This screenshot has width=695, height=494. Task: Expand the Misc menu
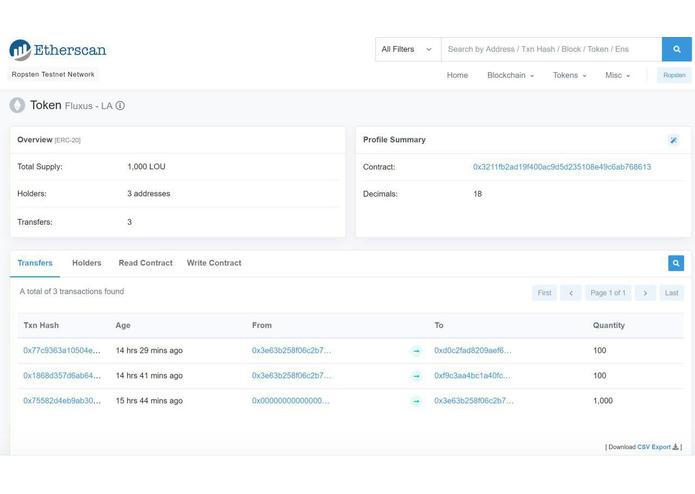(x=617, y=75)
